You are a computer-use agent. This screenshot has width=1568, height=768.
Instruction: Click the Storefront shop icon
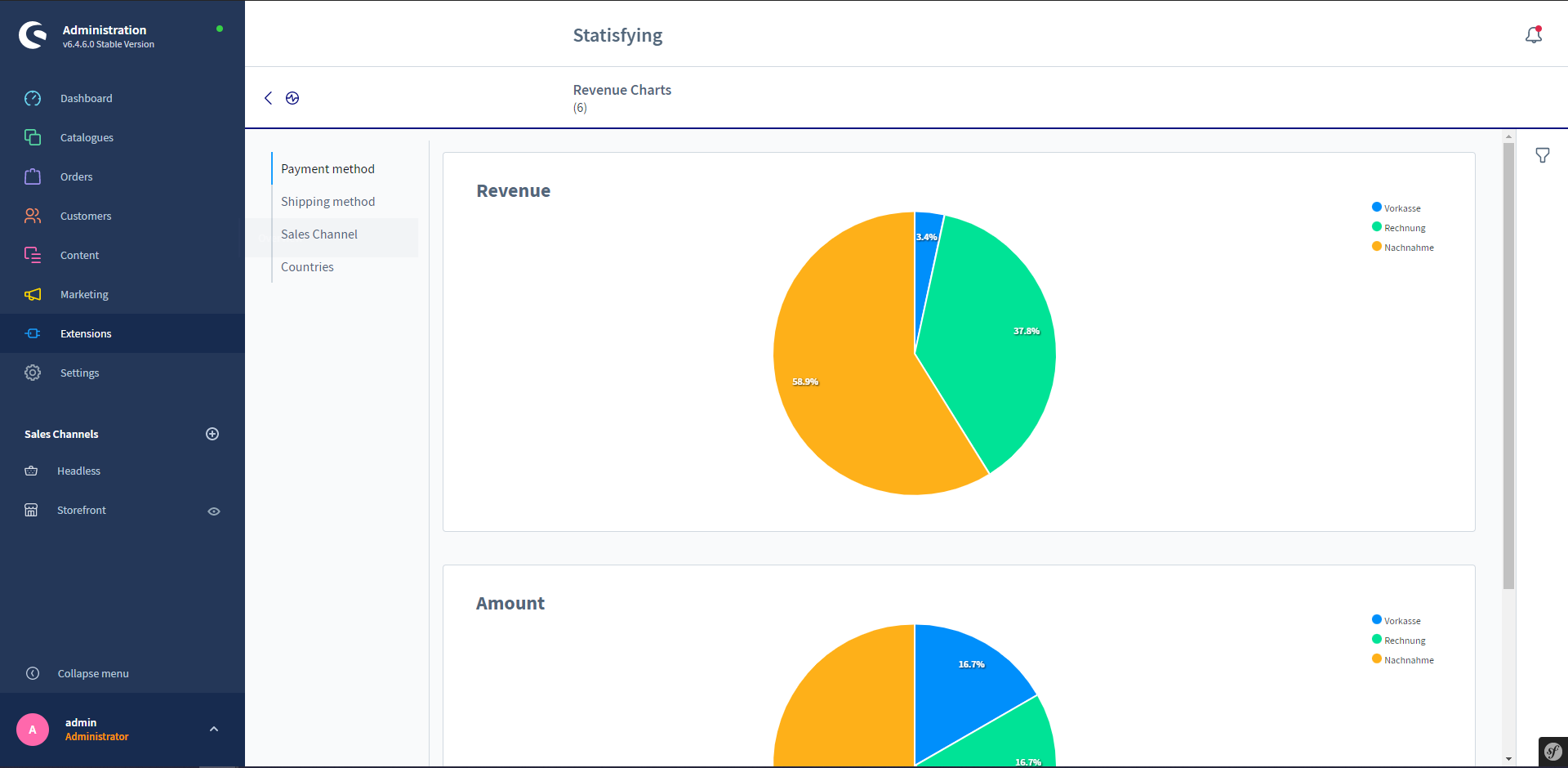tap(31, 510)
